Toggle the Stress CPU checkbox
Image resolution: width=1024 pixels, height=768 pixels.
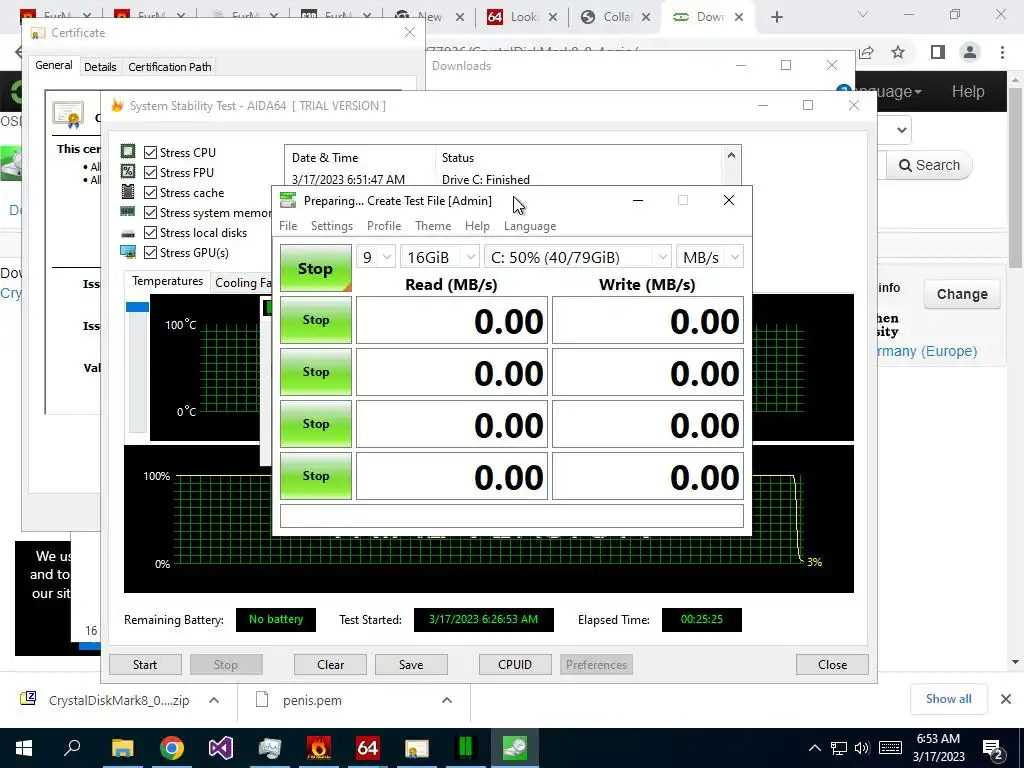click(150, 152)
